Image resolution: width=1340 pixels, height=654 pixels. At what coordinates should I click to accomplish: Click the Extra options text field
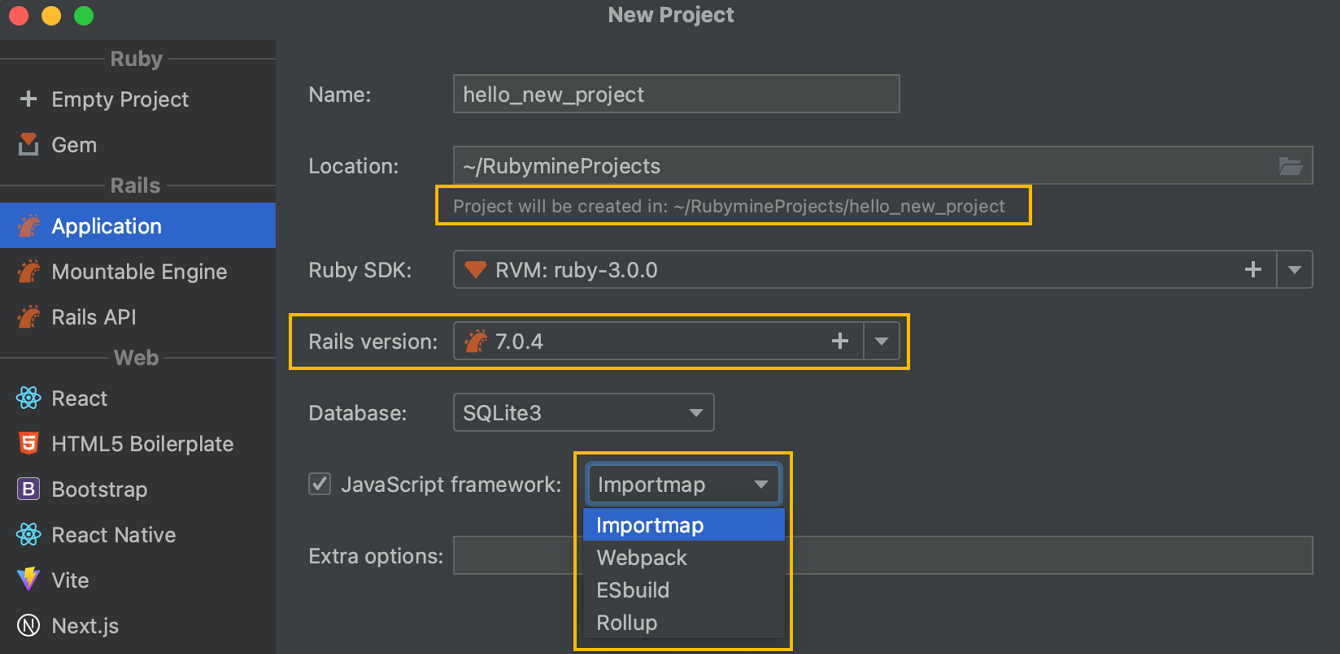coord(1050,555)
